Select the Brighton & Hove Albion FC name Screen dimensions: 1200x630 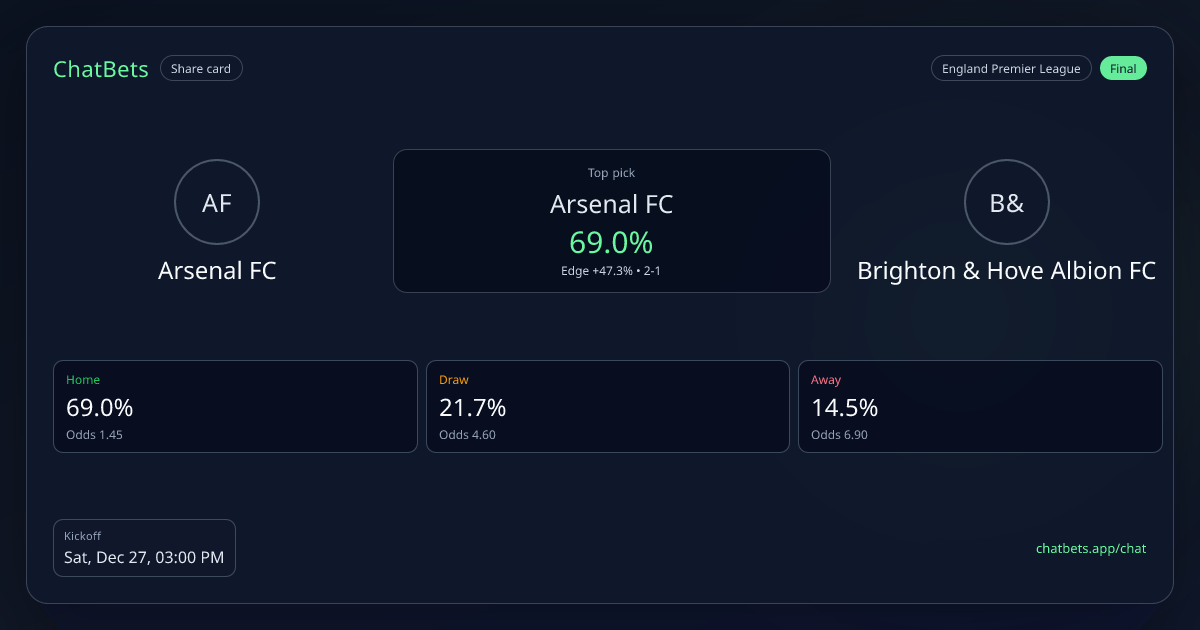tap(1006, 271)
